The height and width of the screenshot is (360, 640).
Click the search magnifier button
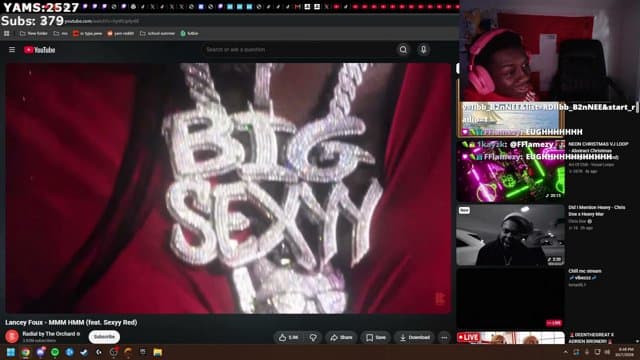pyautogui.click(x=403, y=49)
